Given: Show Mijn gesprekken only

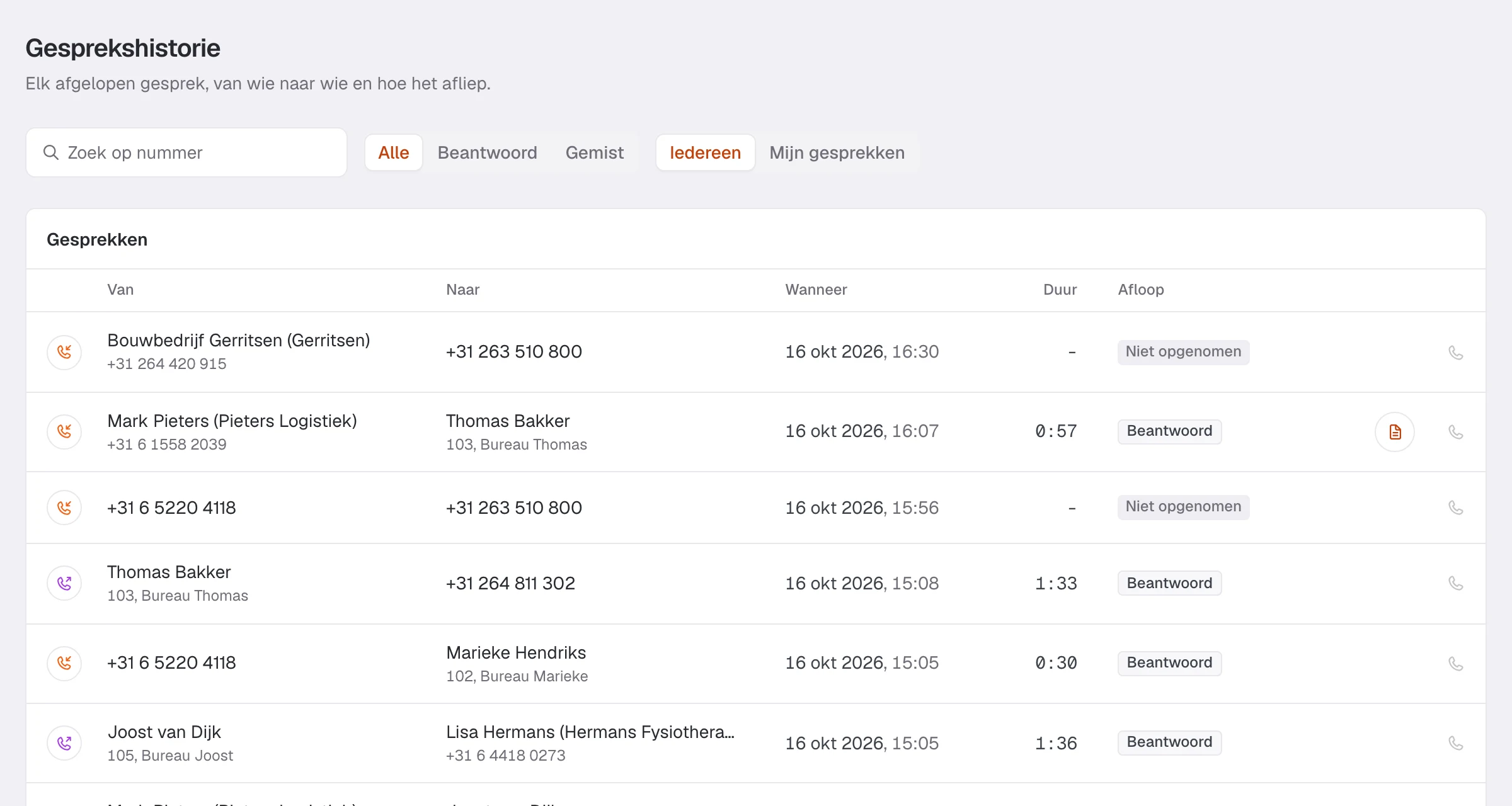Looking at the screenshot, I should coord(837,152).
